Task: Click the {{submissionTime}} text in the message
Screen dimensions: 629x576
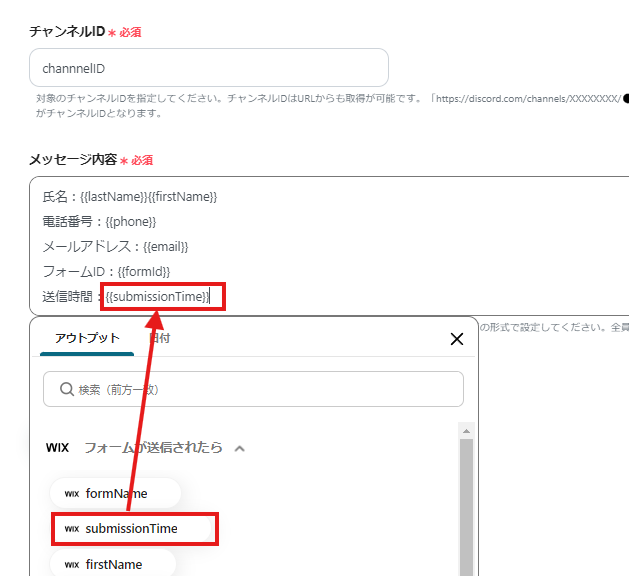Action: click(x=157, y=296)
